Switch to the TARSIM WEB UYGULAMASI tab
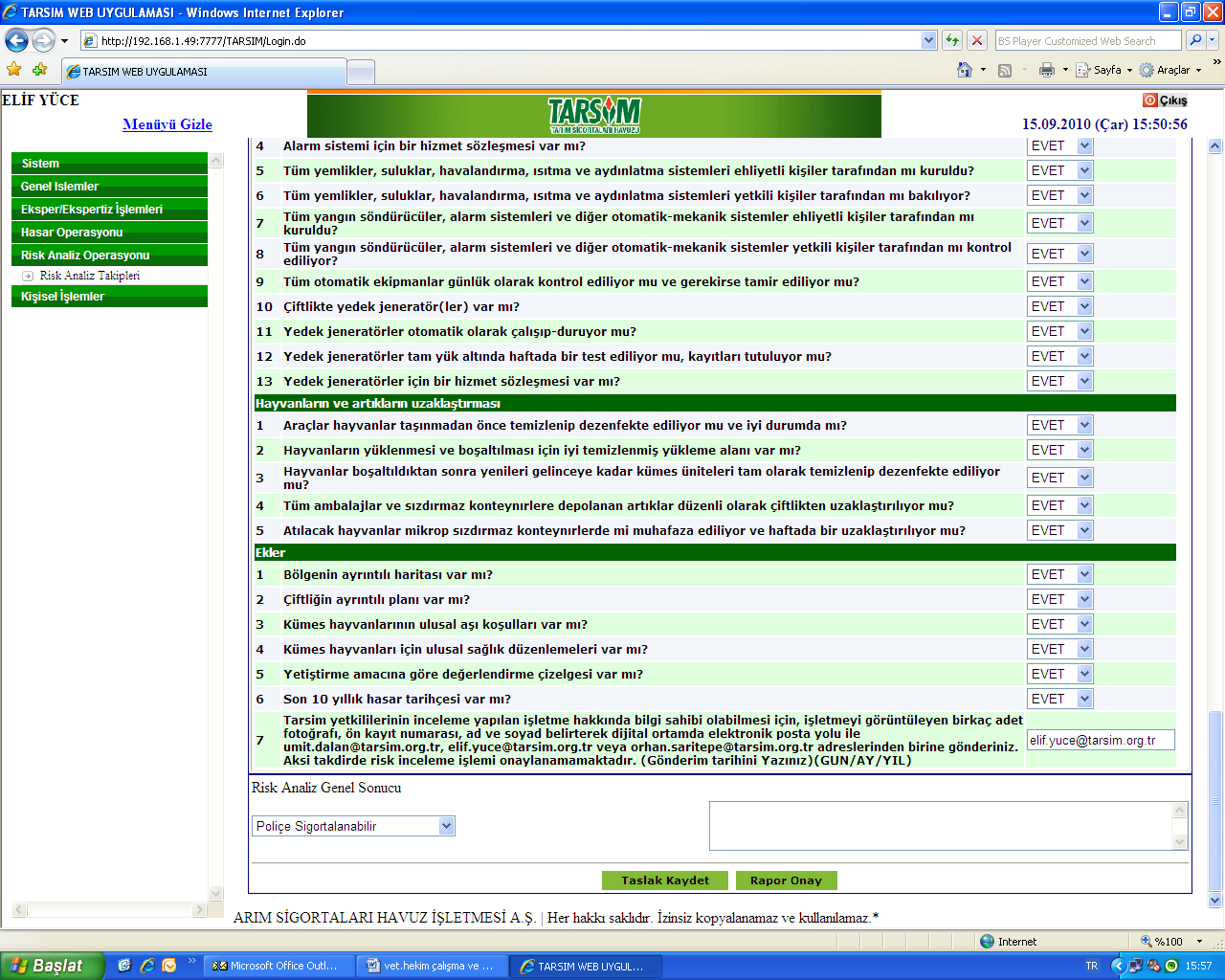Viewport: 1225px width, 980px height. (x=203, y=71)
